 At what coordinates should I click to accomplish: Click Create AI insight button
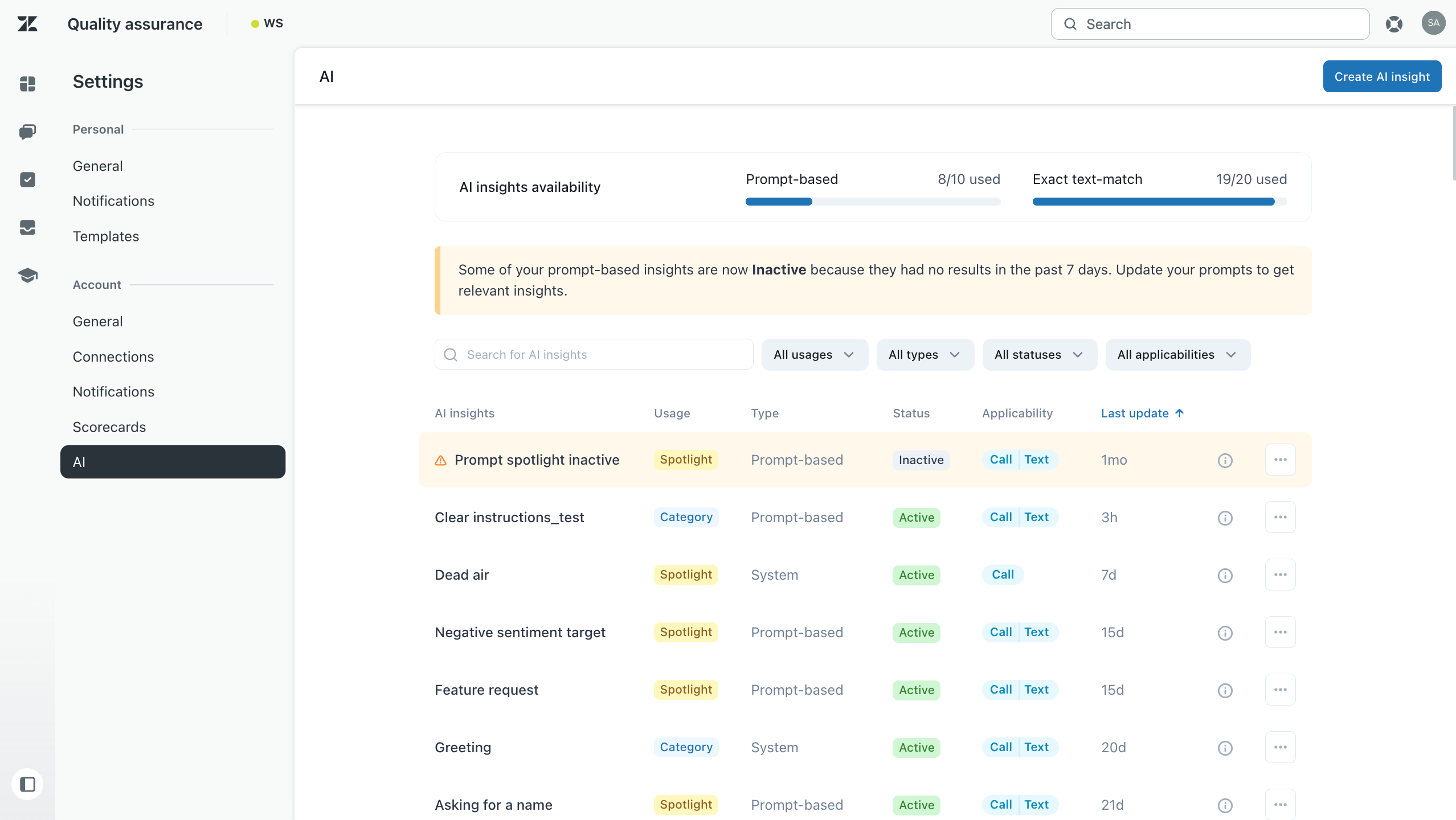point(1381,76)
